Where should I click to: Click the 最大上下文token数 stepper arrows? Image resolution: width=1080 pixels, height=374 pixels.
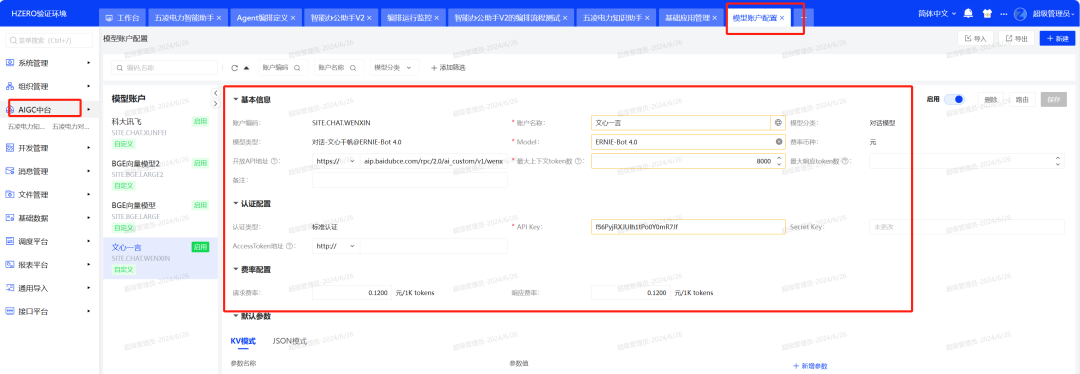pyautogui.click(x=779, y=161)
